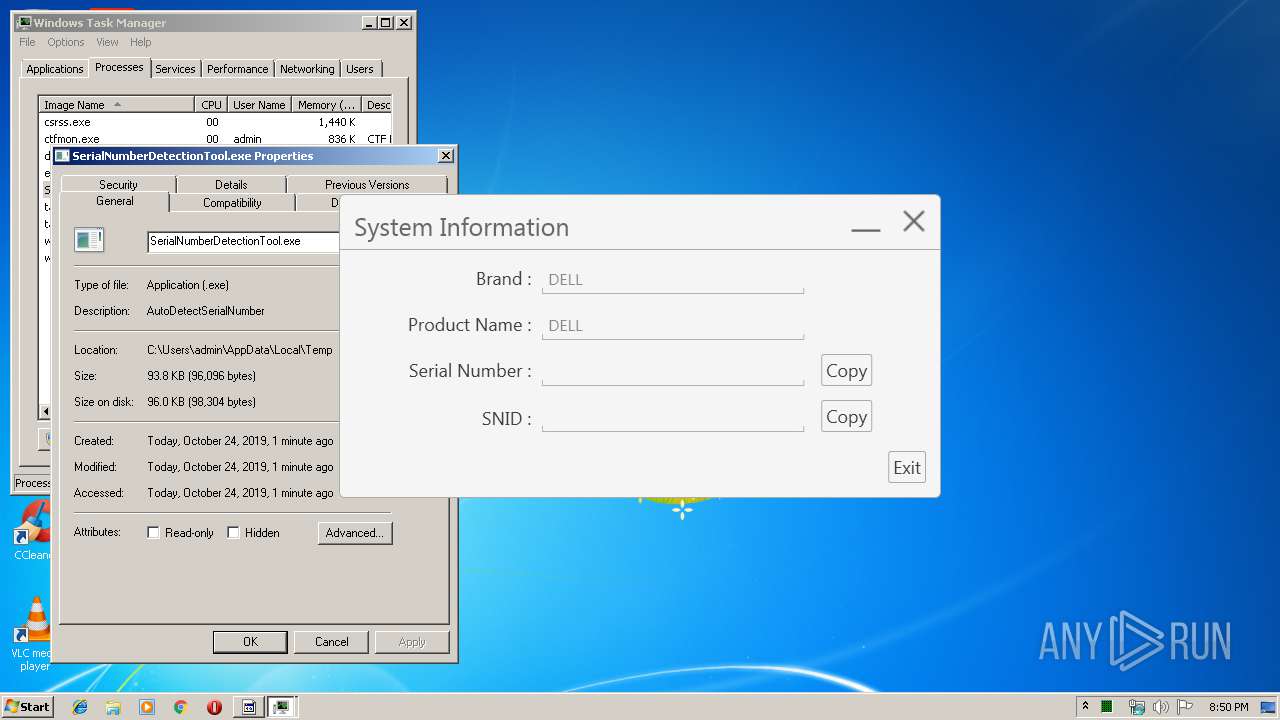
Task: Open Internet Explorer from taskbar
Action: coord(81,707)
